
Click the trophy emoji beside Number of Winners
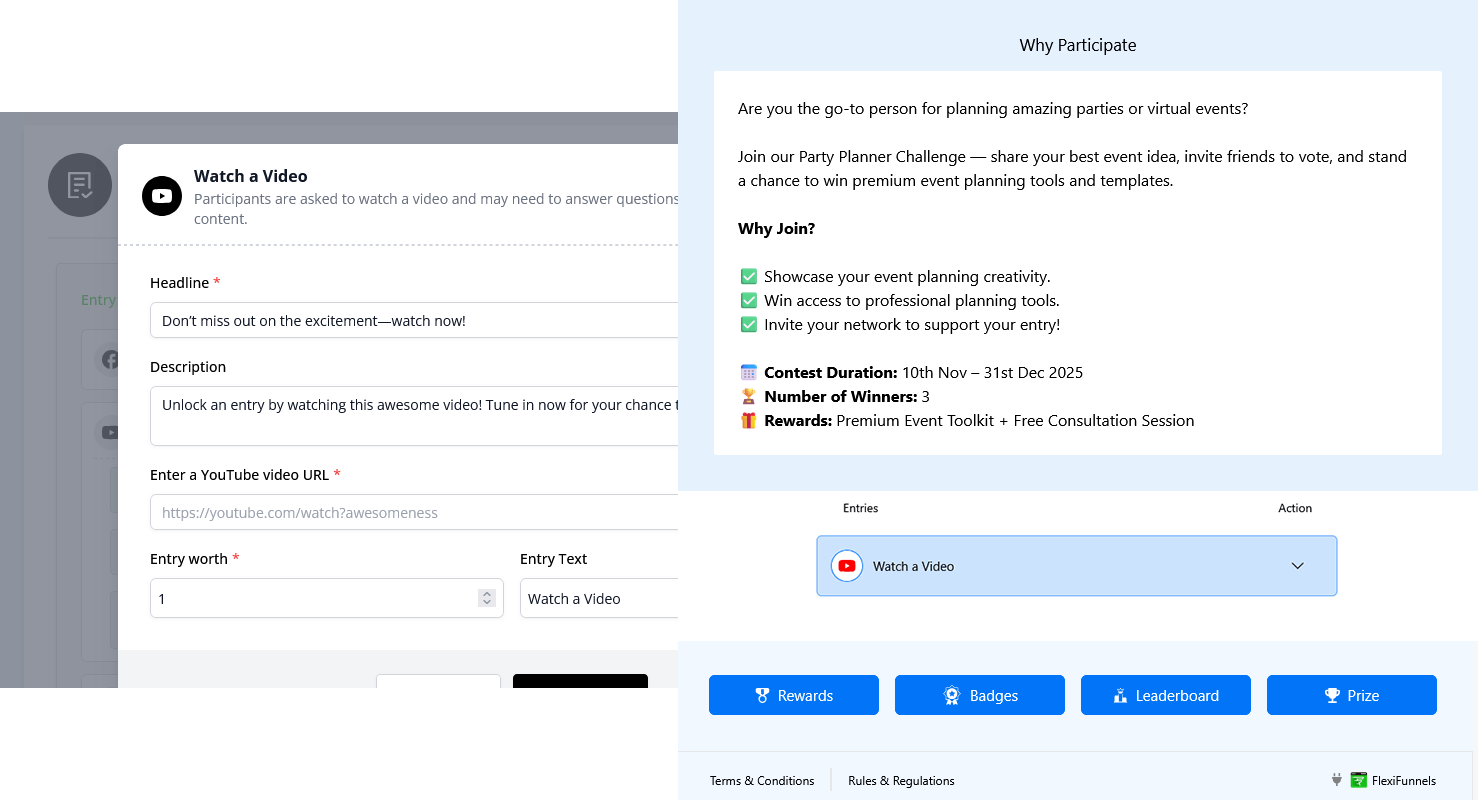(748, 396)
